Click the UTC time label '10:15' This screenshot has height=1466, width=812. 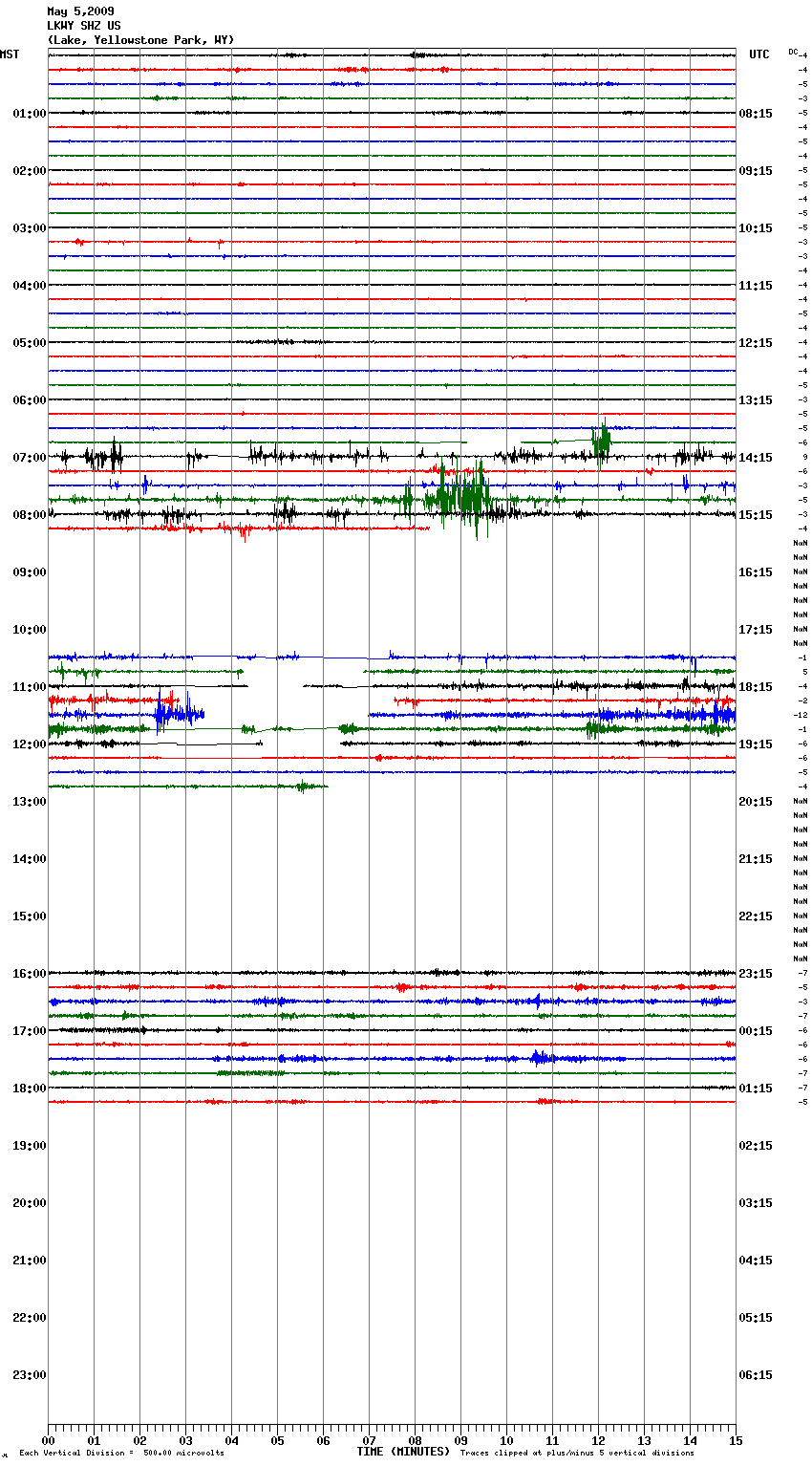click(x=756, y=228)
